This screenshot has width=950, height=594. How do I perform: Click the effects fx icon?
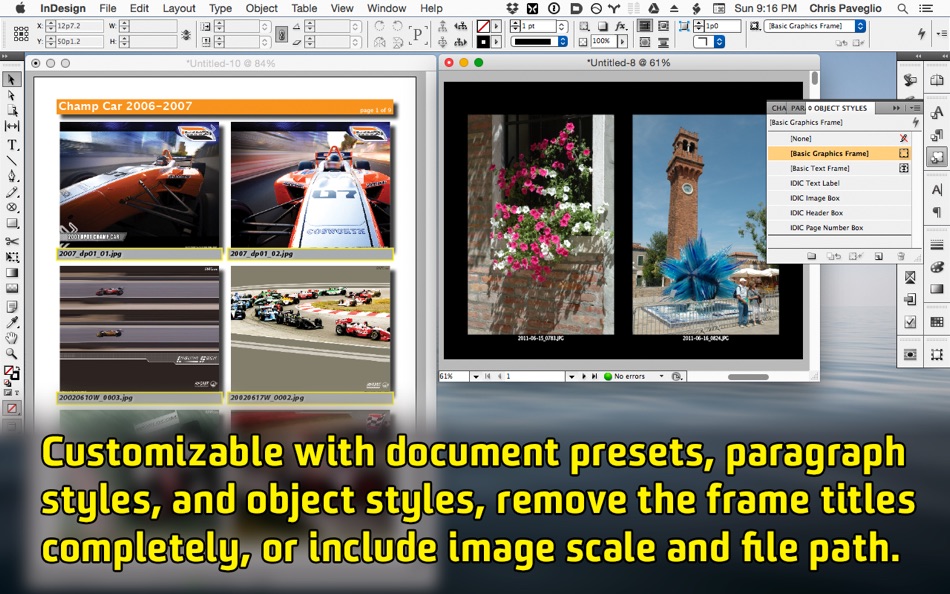pos(620,26)
